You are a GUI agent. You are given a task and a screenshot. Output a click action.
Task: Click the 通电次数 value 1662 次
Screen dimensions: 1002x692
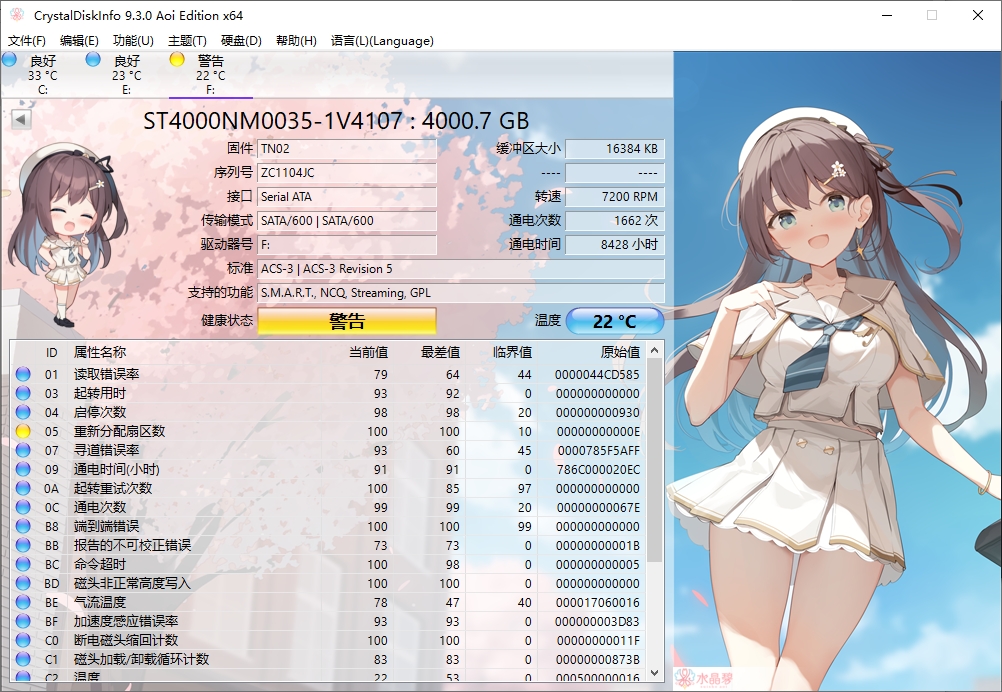point(615,220)
